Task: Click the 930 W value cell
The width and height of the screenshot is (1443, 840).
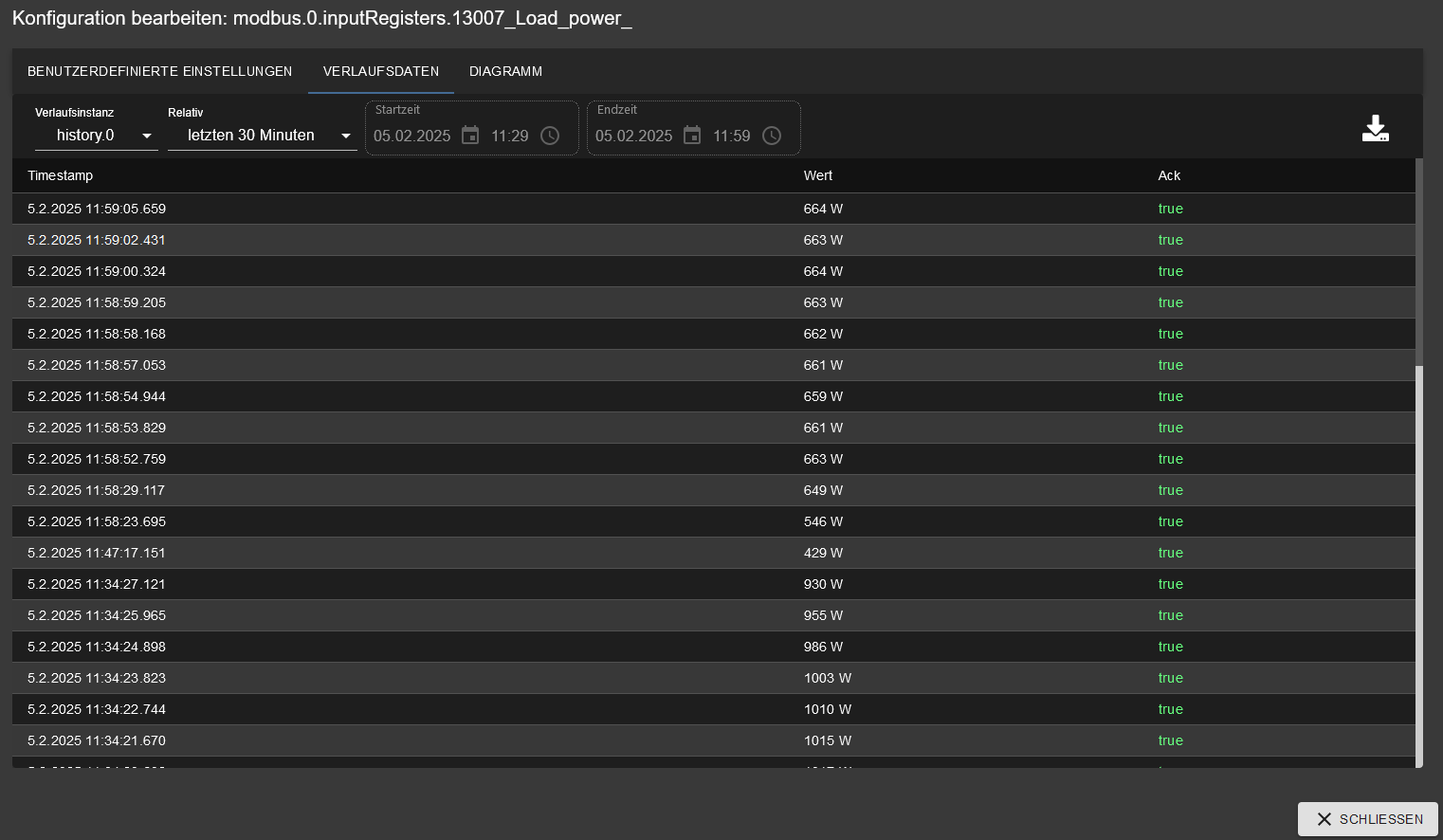Action: coord(823,584)
